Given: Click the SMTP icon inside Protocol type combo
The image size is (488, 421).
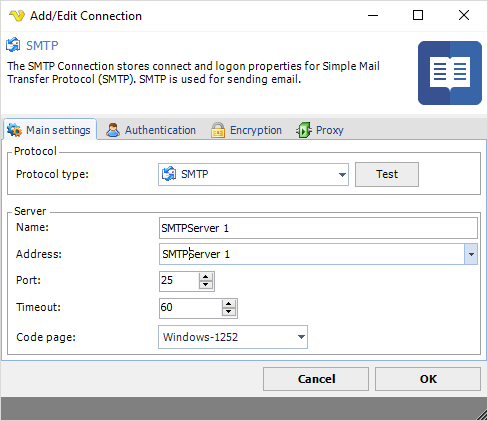Looking at the screenshot, I should 169,174.
